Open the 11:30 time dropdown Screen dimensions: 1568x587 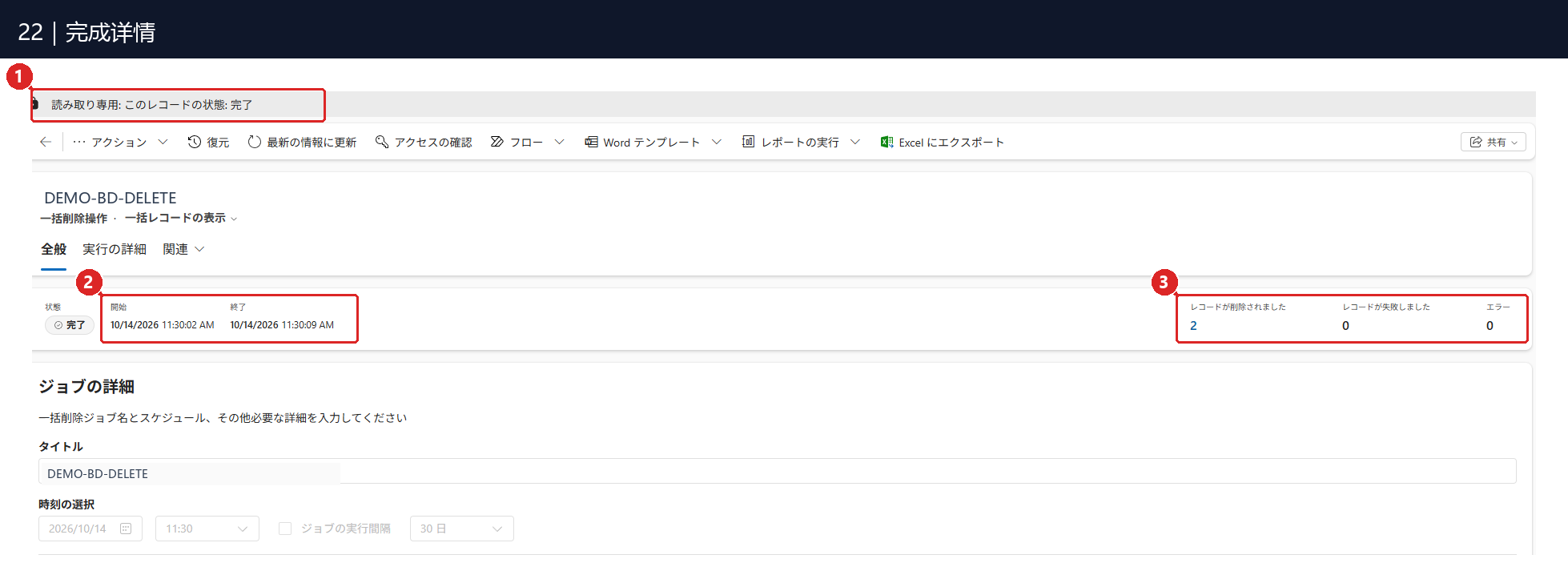[x=207, y=529]
